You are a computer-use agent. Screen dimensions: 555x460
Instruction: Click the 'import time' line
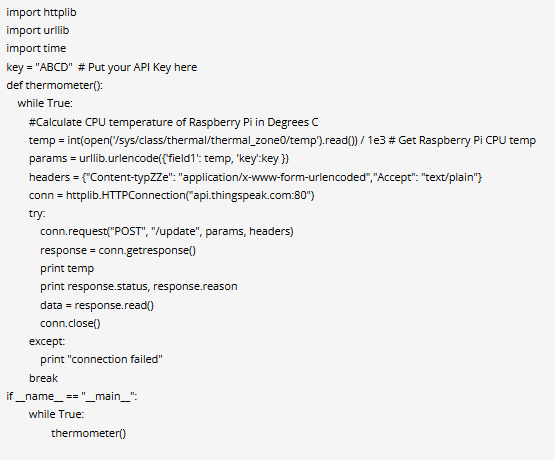click(x=36, y=48)
